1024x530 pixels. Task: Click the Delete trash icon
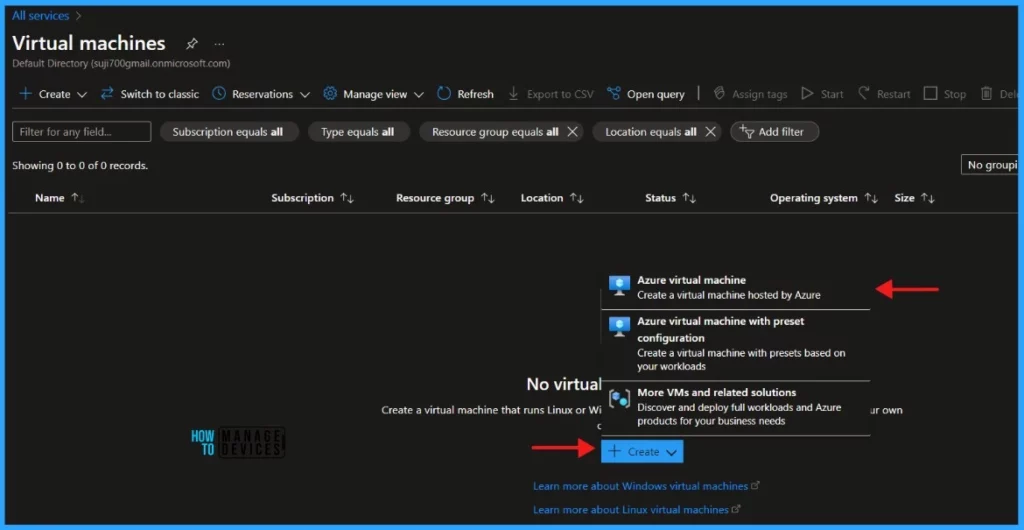pos(986,93)
